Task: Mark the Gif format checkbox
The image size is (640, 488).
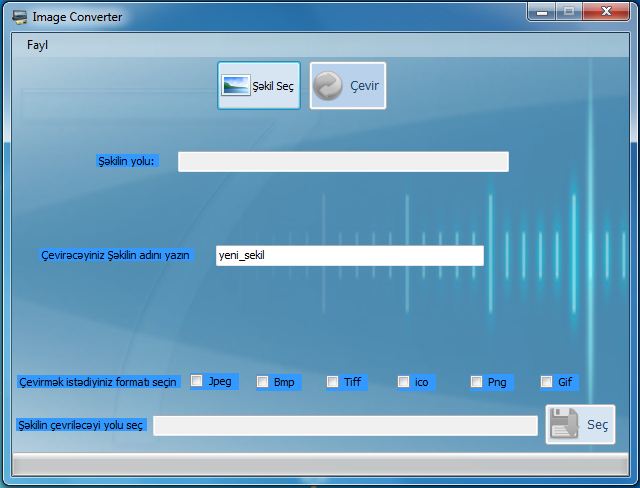Action: pyautogui.click(x=547, y=381)
